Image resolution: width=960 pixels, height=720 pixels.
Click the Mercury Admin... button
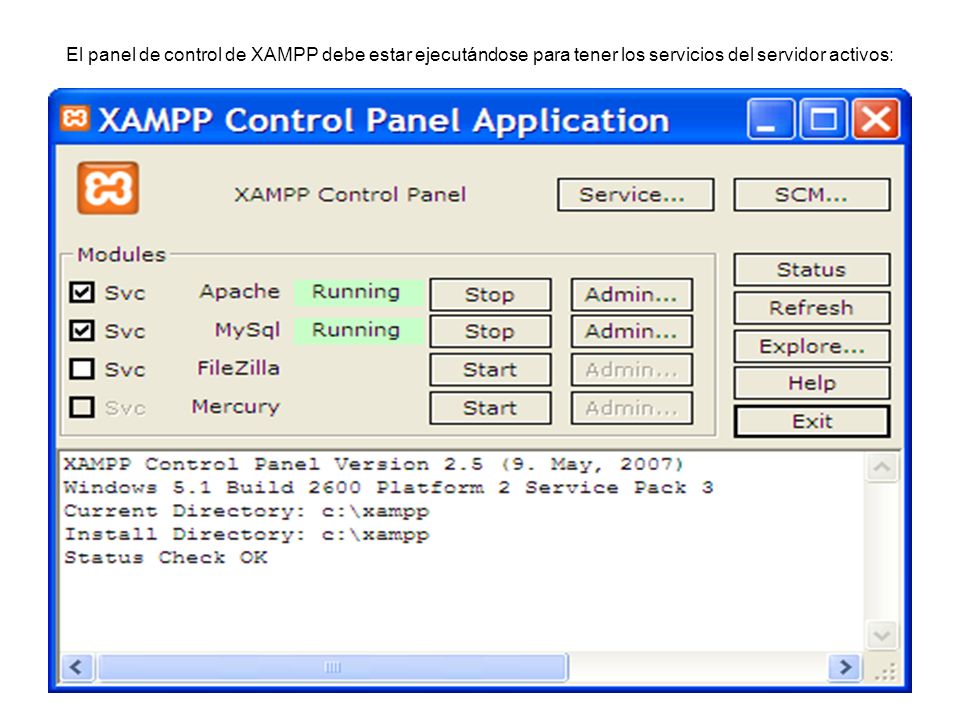tap(632, 408)
